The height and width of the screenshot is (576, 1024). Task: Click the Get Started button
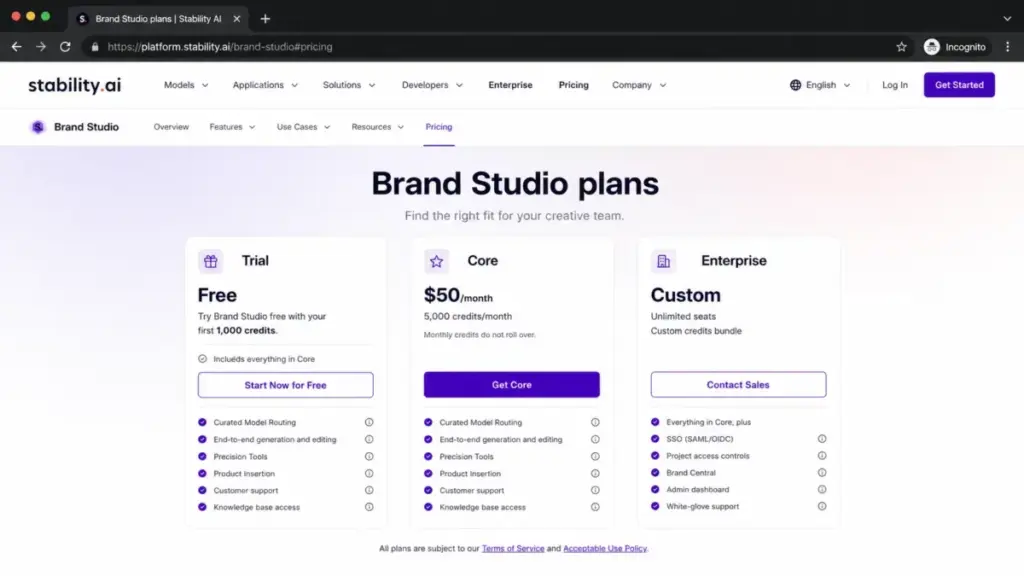(959, 85)
